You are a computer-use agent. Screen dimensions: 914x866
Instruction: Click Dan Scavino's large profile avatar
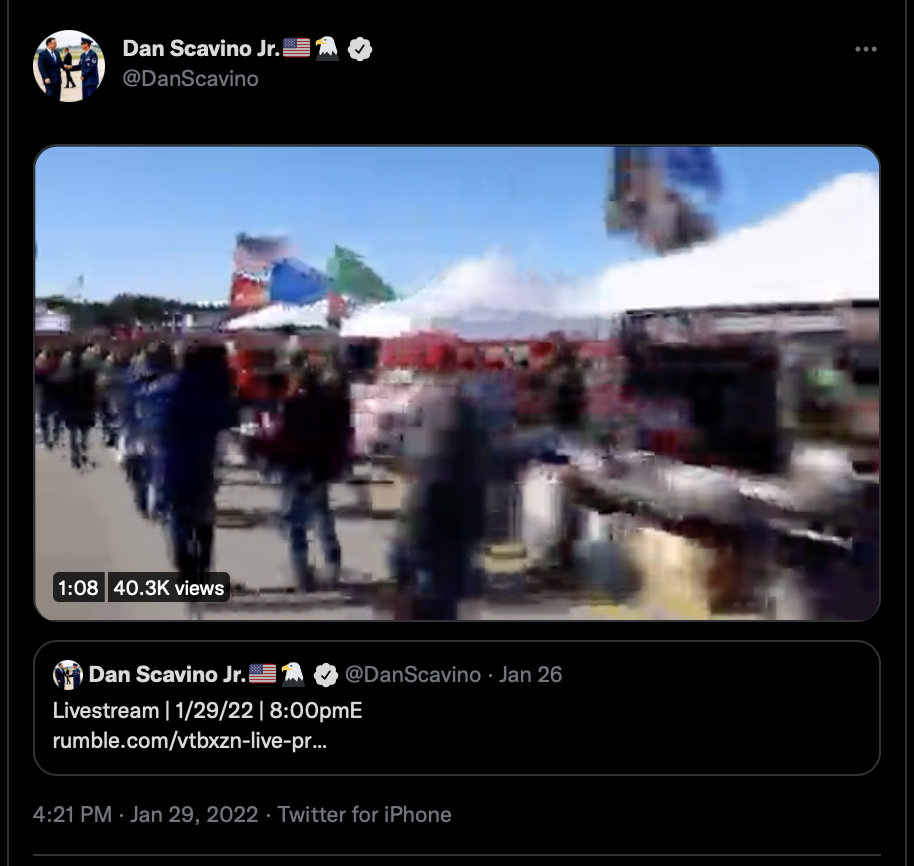[69, 66]
